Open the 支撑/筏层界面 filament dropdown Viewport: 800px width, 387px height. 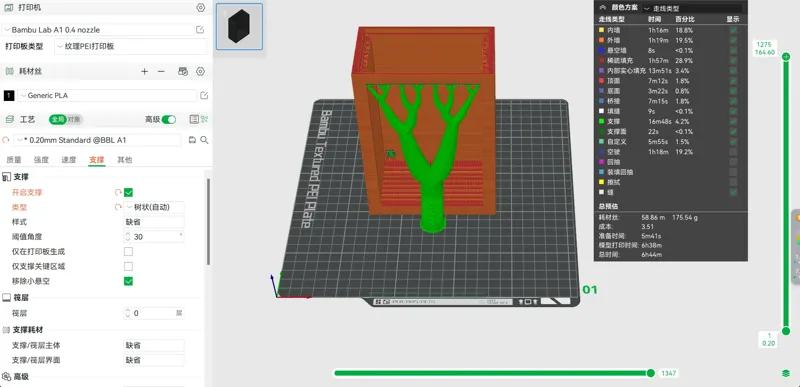tap(154, 360)
